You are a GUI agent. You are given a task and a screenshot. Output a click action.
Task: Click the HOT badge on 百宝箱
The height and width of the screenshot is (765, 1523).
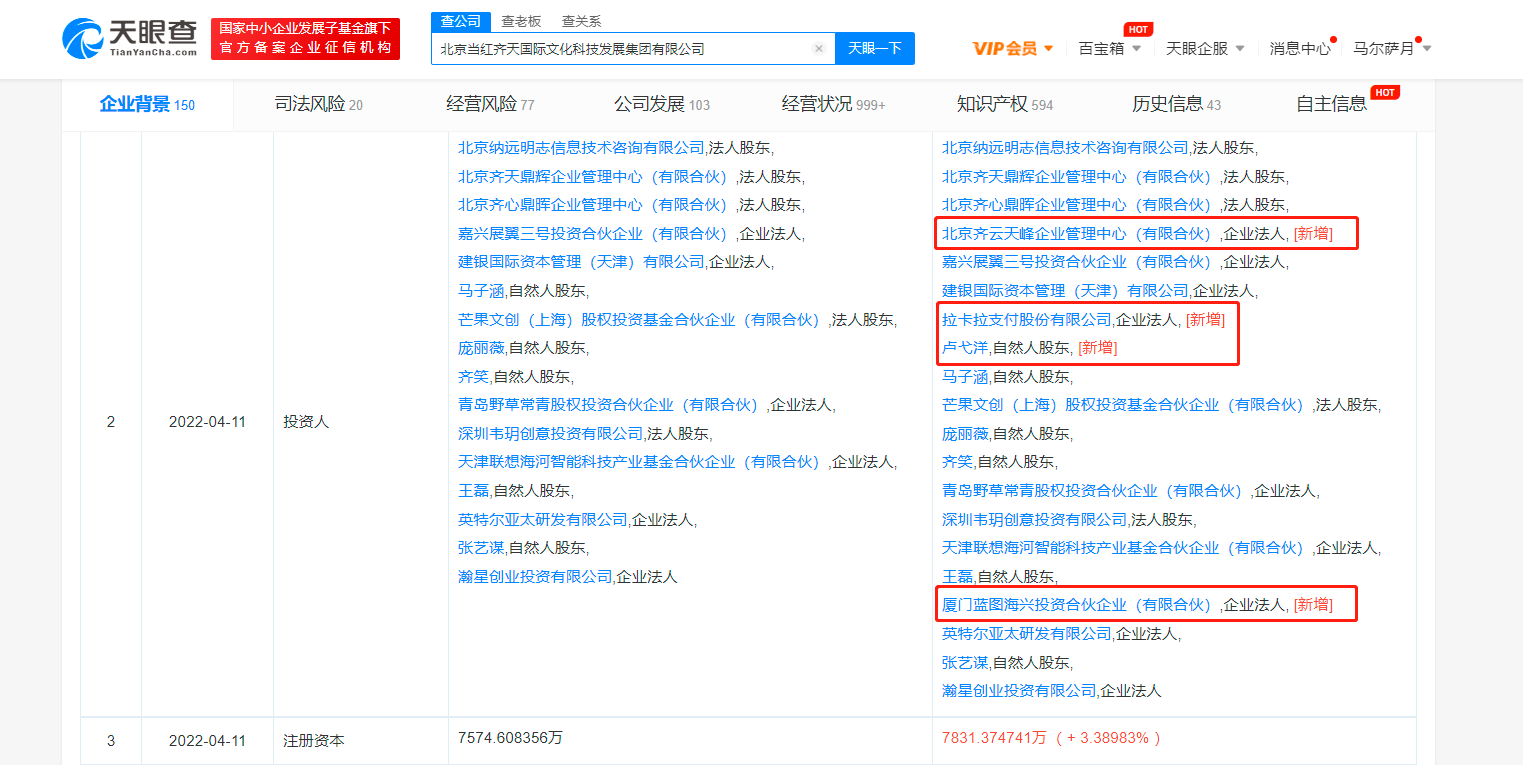pos(1137,29)
